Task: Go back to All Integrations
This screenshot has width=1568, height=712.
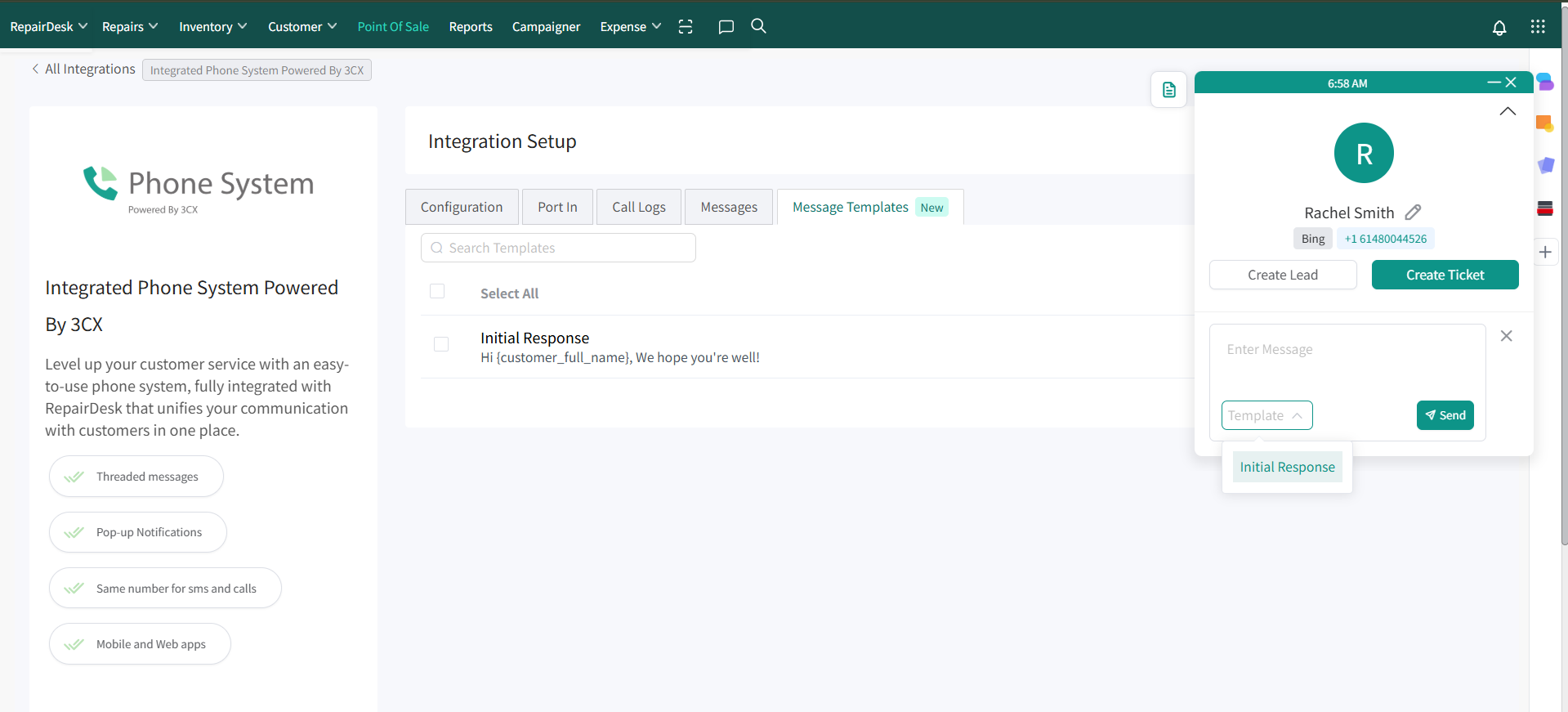Action: (x=83, y=69)
